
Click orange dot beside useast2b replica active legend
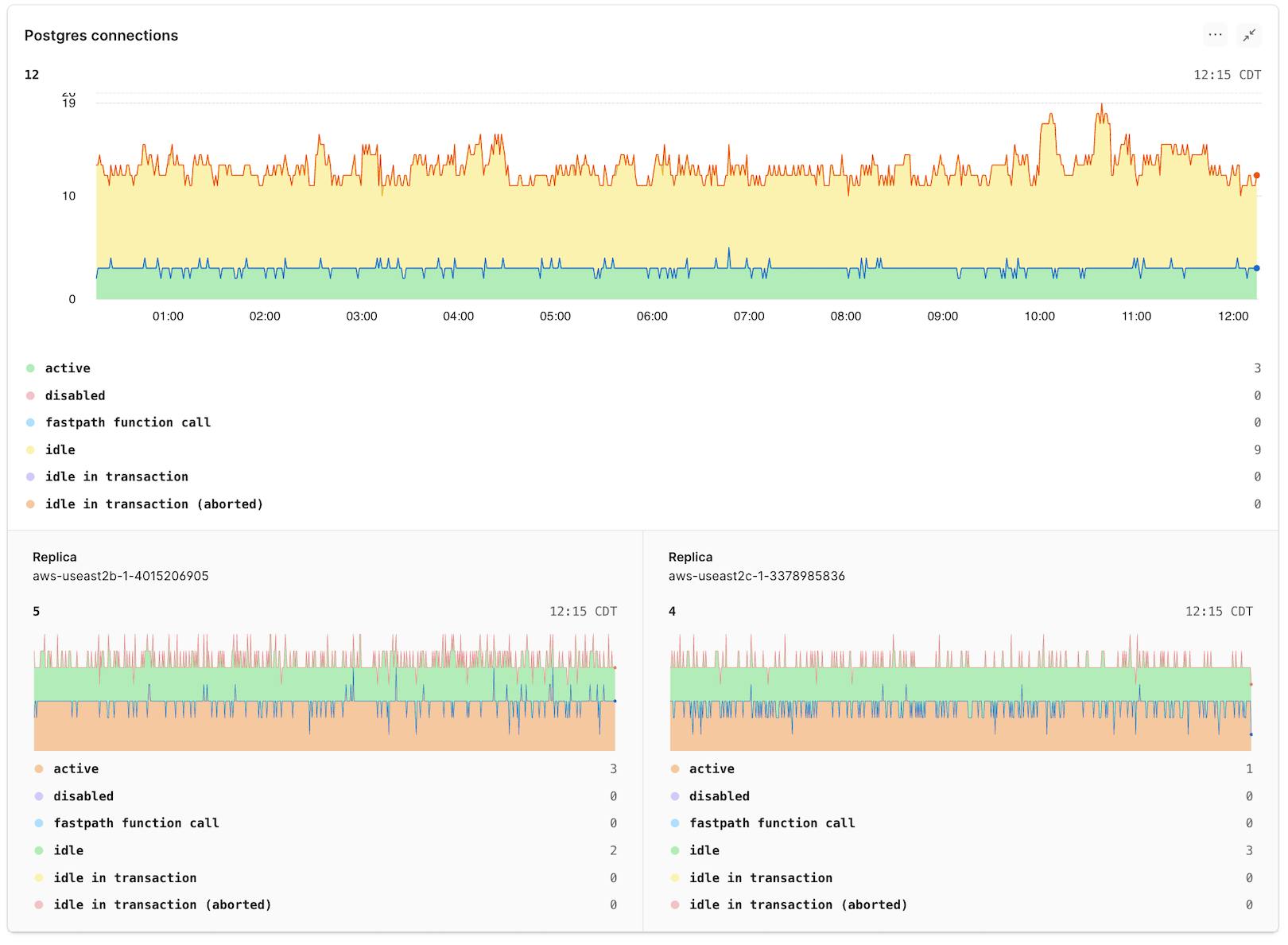tap(39, 769)
